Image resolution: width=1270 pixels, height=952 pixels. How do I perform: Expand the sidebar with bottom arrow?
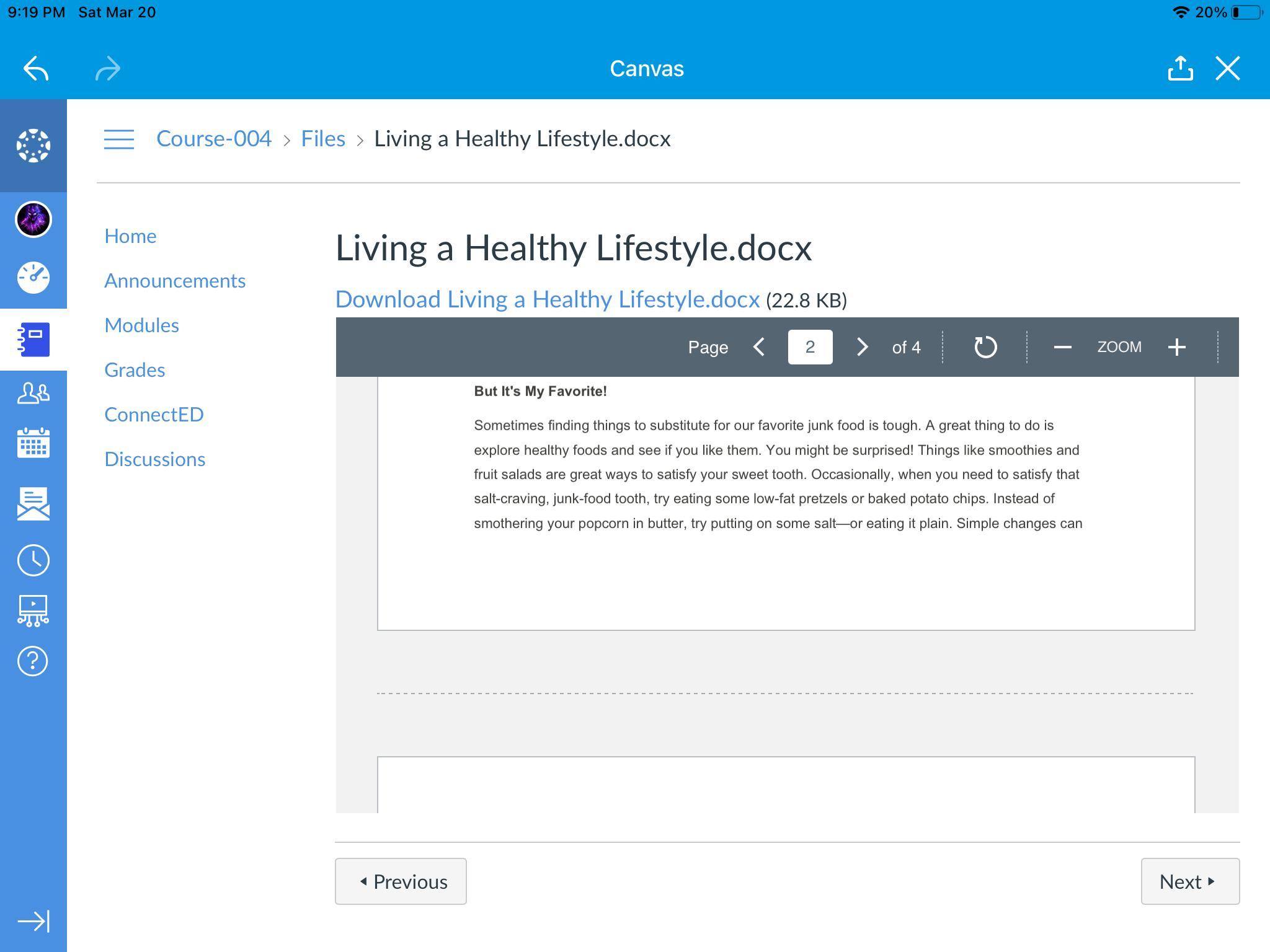click(x=33, y=922)
